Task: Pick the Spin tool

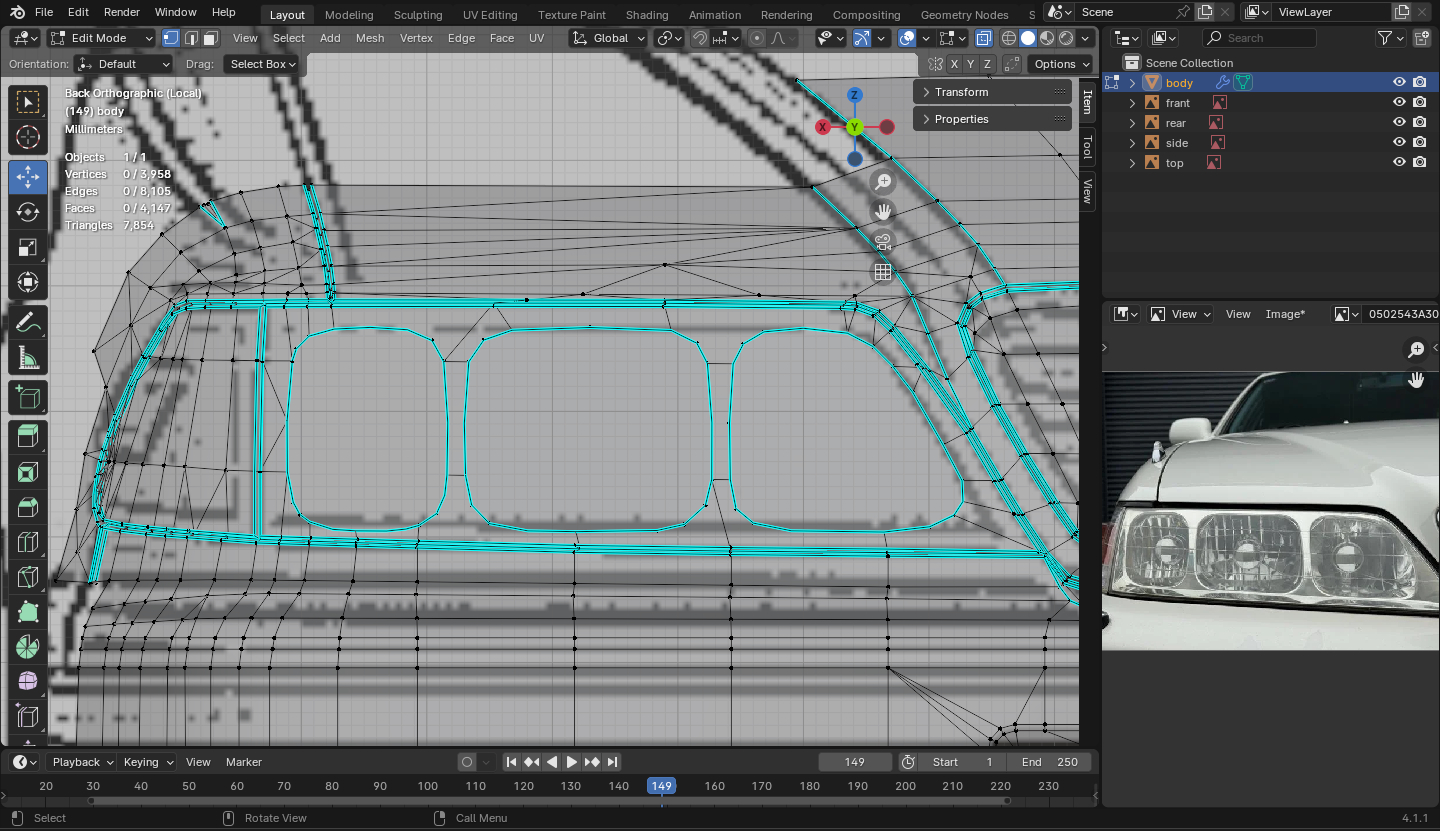Action: 28,647
